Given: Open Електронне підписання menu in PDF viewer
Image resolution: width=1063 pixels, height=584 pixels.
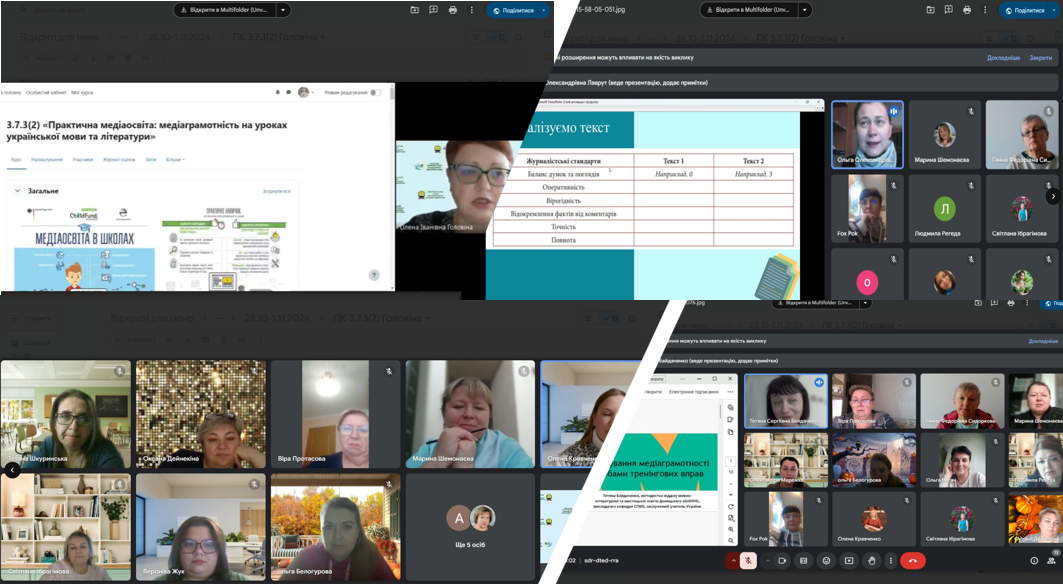Looking at the screenshot, I should [694, 392].
